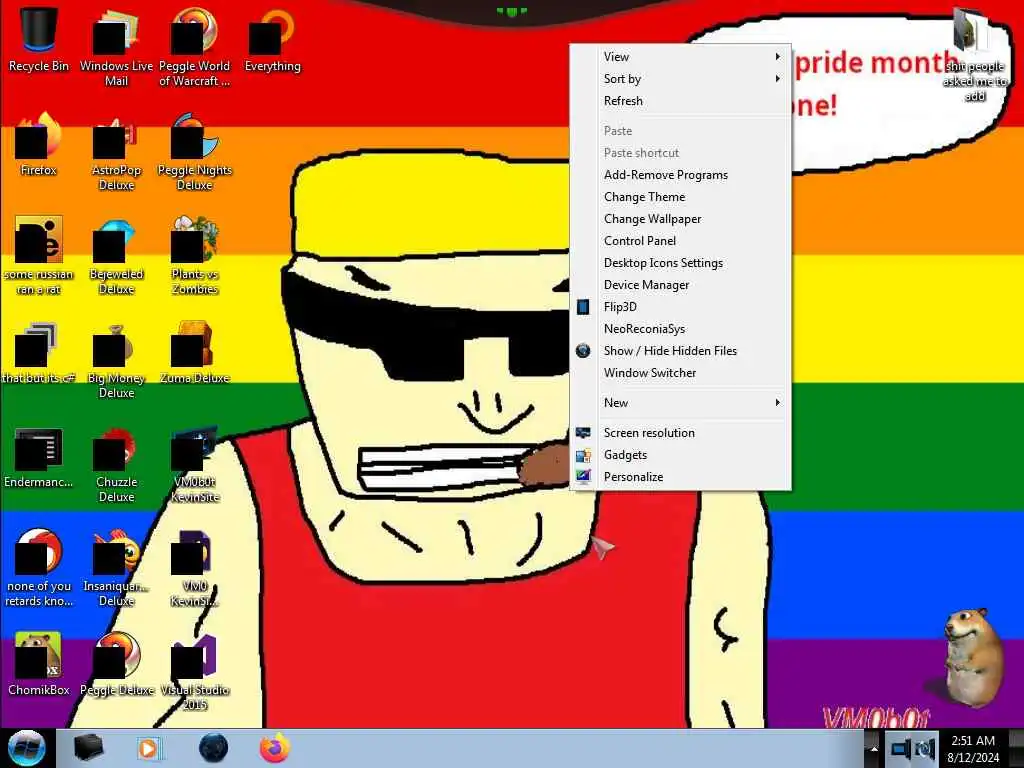Expand the Sort by submenu
This screenshot has height=768, width=1024.
[680, 79]
